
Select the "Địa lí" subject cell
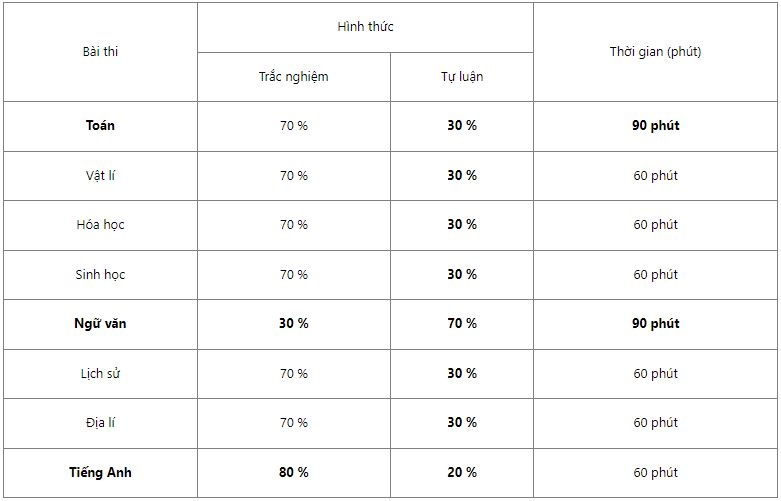[100, 423]
